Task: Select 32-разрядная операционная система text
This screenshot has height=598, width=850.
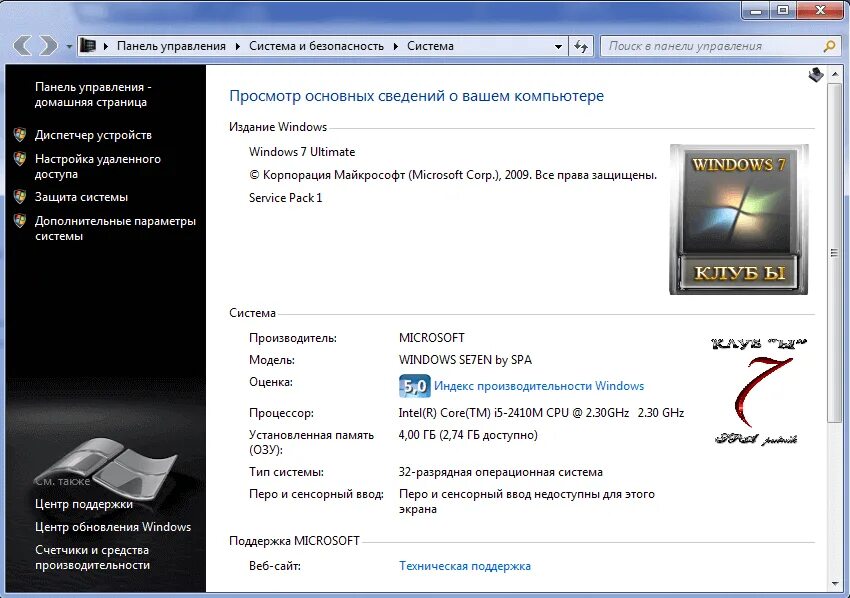Action: [500, 472]
